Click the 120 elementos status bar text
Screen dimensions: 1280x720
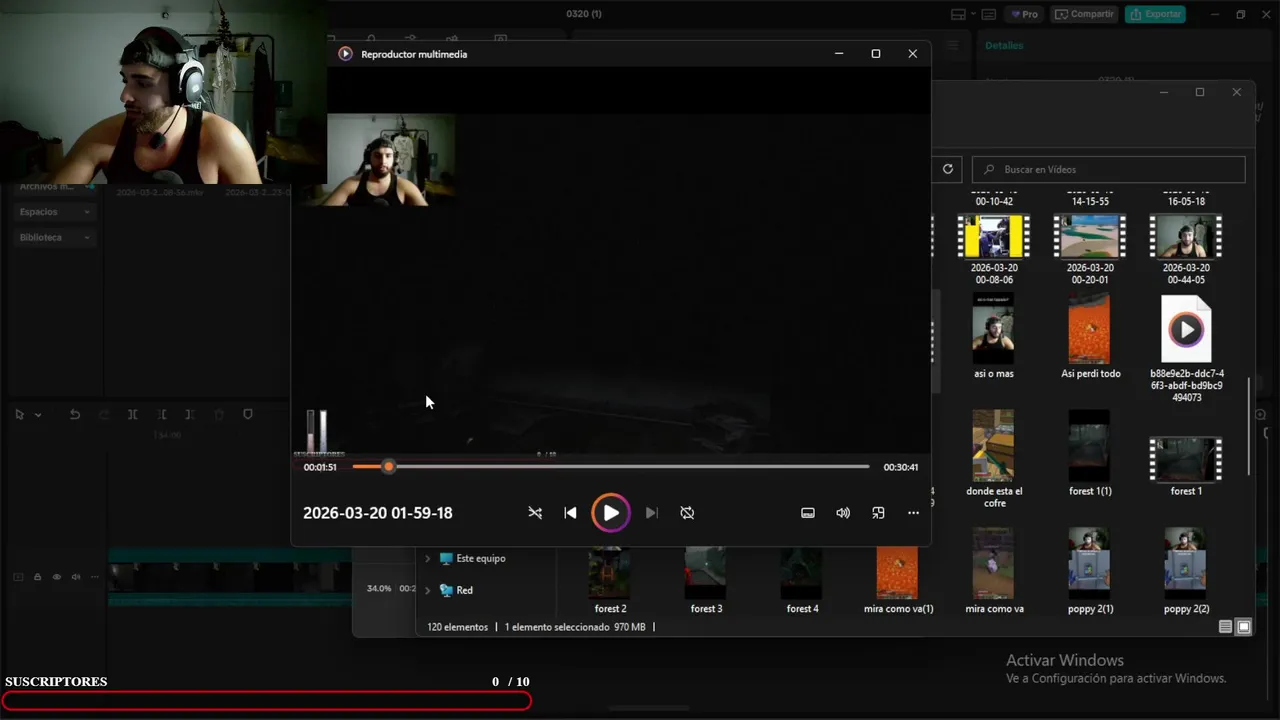tap(457, 627)
